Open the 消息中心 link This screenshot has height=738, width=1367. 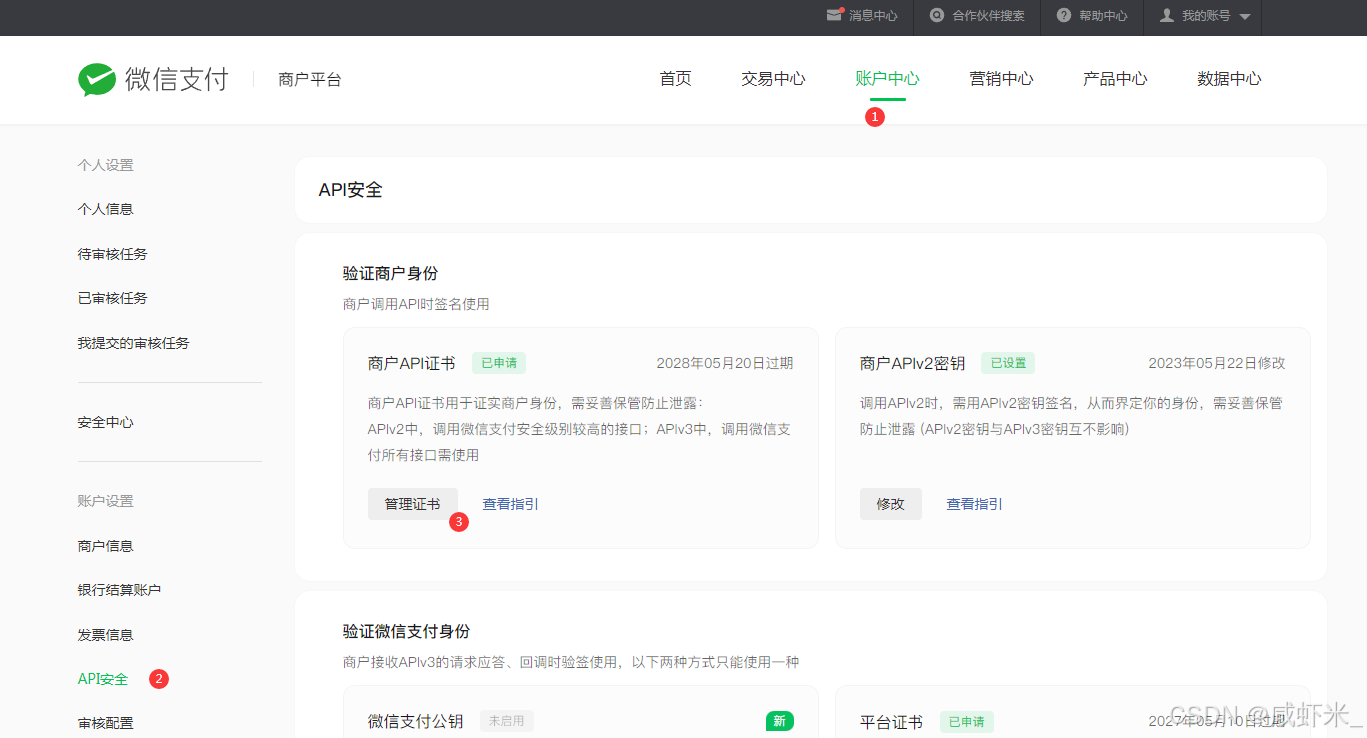tap(873, 16)
